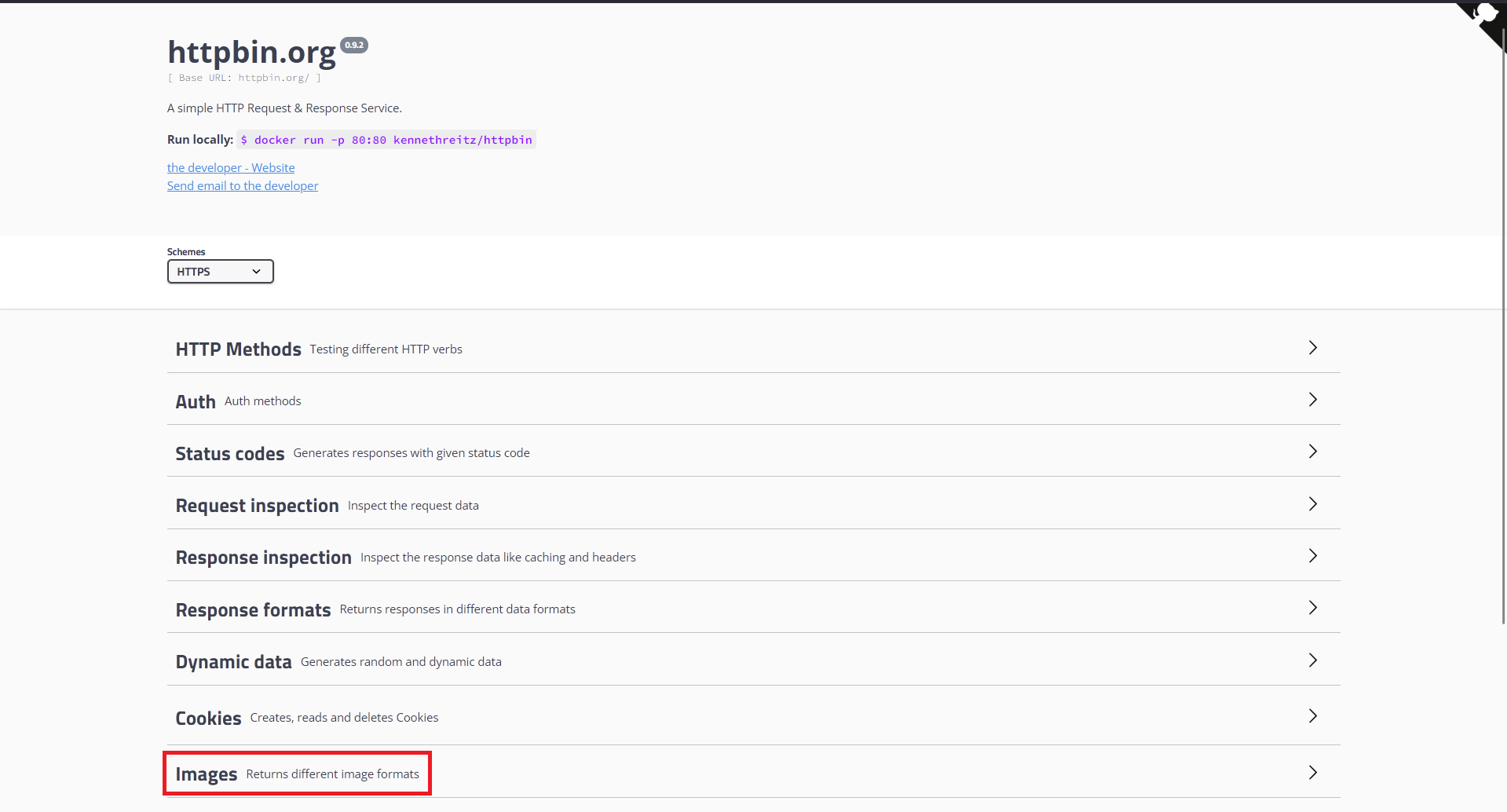
Task: Expand Cookies section chevron
Action: [x=1312, y=716]
